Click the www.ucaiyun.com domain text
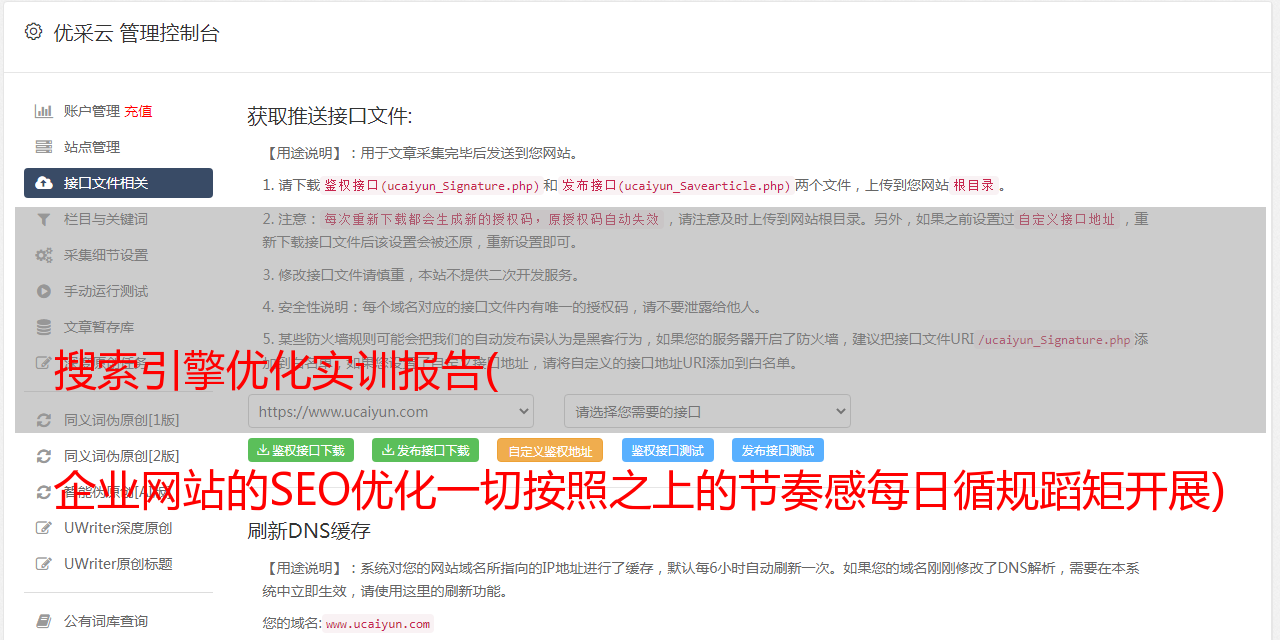Screen dimensions: 1280x640 (x=378, y=623)
